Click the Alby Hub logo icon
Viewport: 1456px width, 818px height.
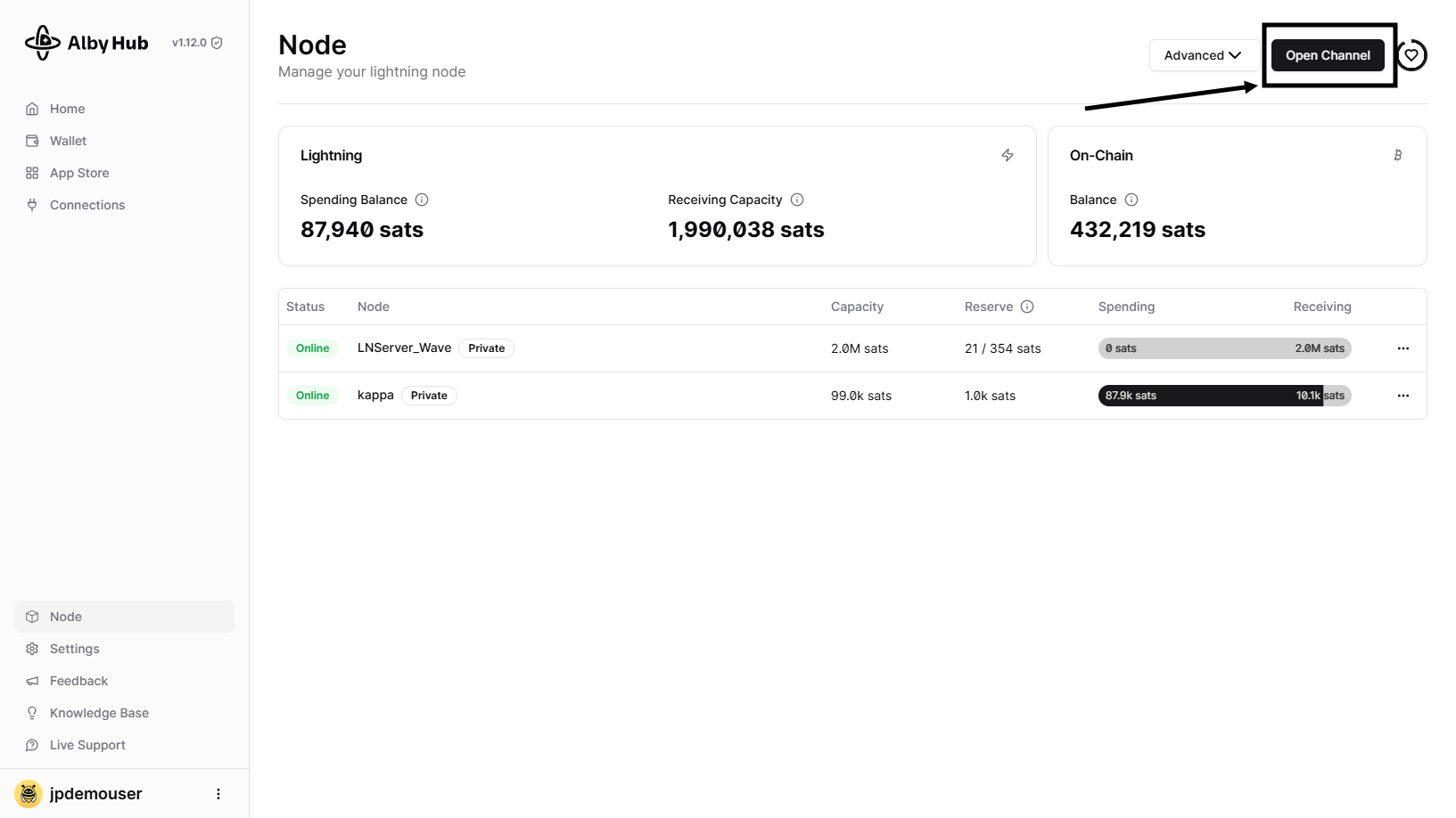(x=42, y=43)
